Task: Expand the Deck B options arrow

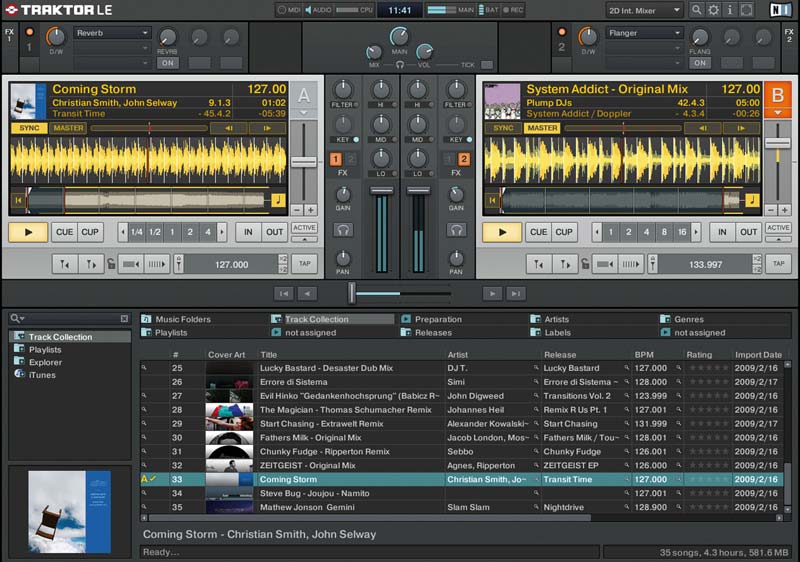Action: pos(777,113)
